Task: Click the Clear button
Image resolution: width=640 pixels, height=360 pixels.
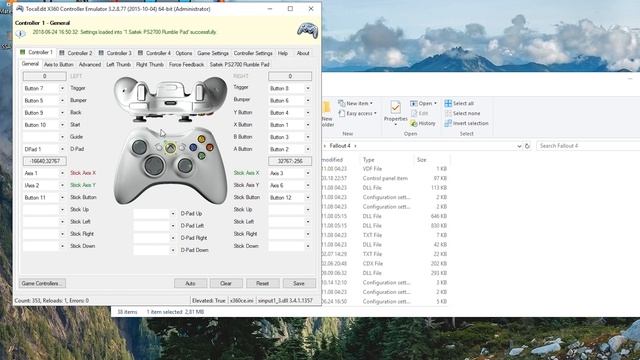Action: click(226, 283)
